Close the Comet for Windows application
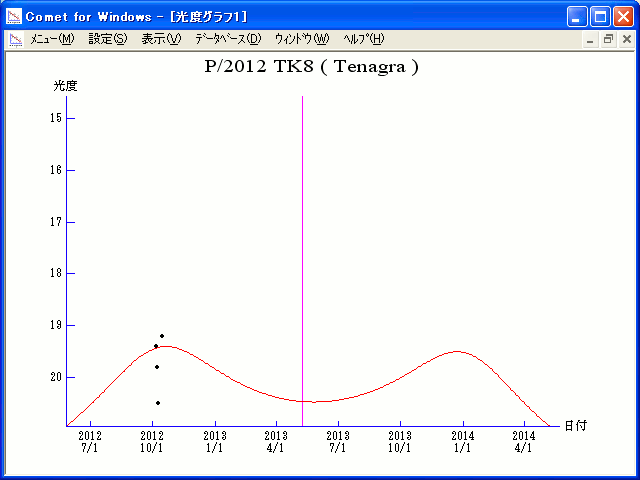Screen dimensions: 640x480 pos(623,17)
